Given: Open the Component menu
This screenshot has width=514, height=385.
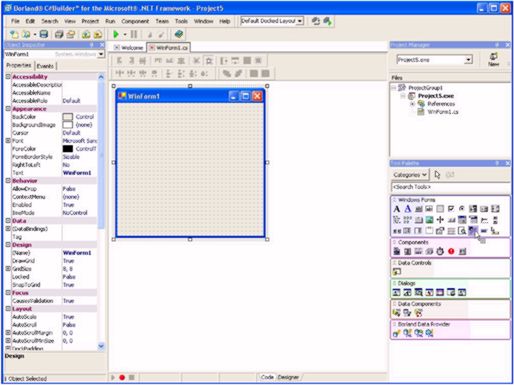Looking at the screenshot, I should coord(135,21).
